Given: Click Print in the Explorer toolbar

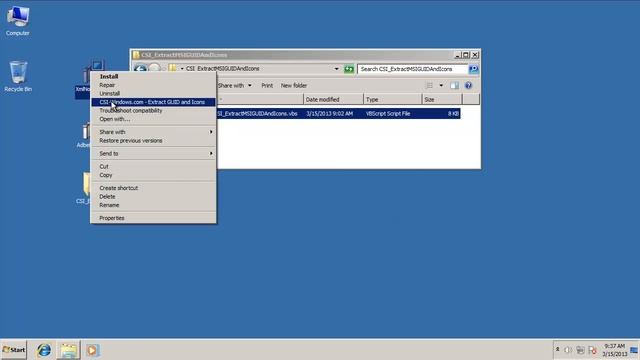Looking at the screenshot, I should (267, 85).
